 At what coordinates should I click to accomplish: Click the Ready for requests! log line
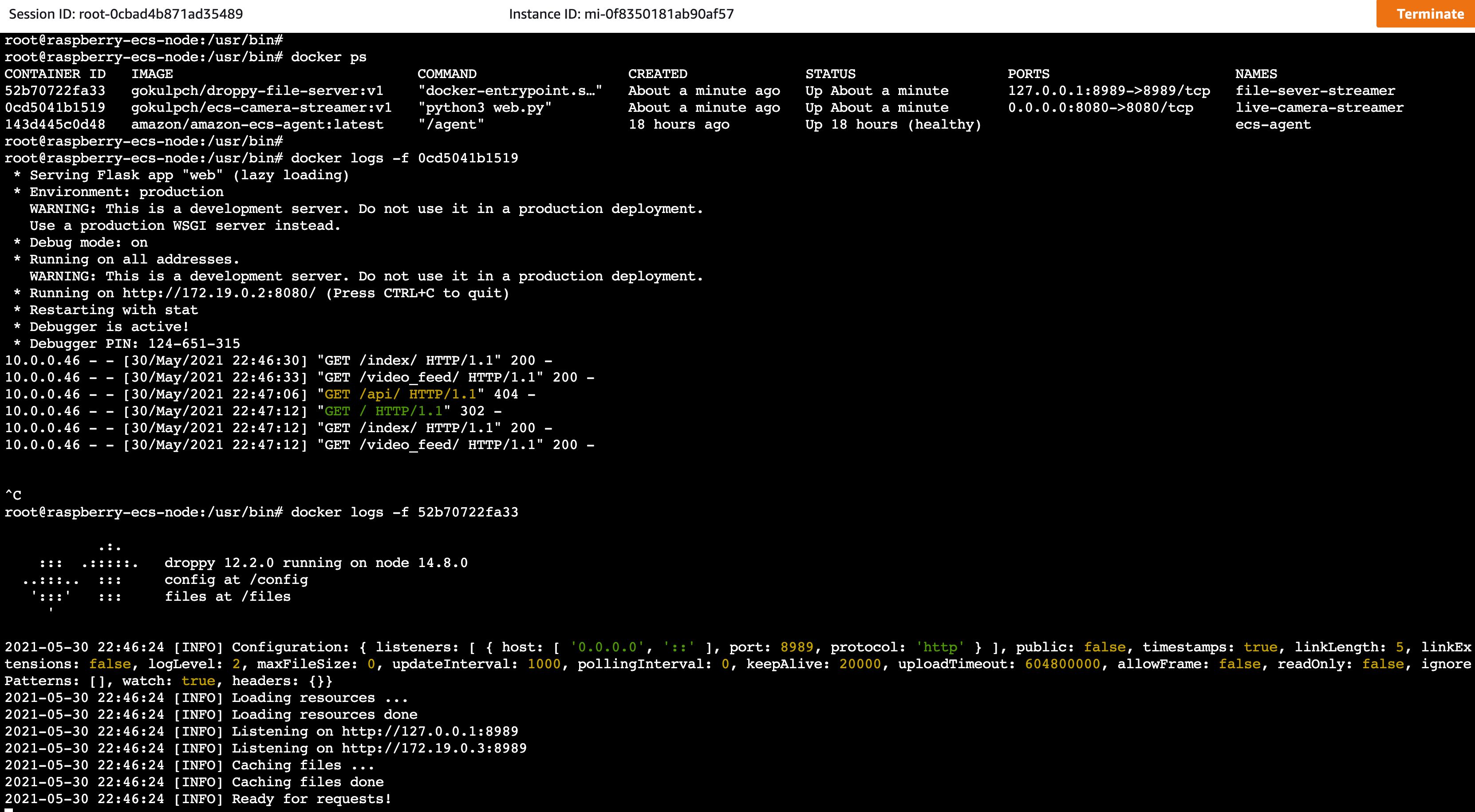(x=312, y=799)
